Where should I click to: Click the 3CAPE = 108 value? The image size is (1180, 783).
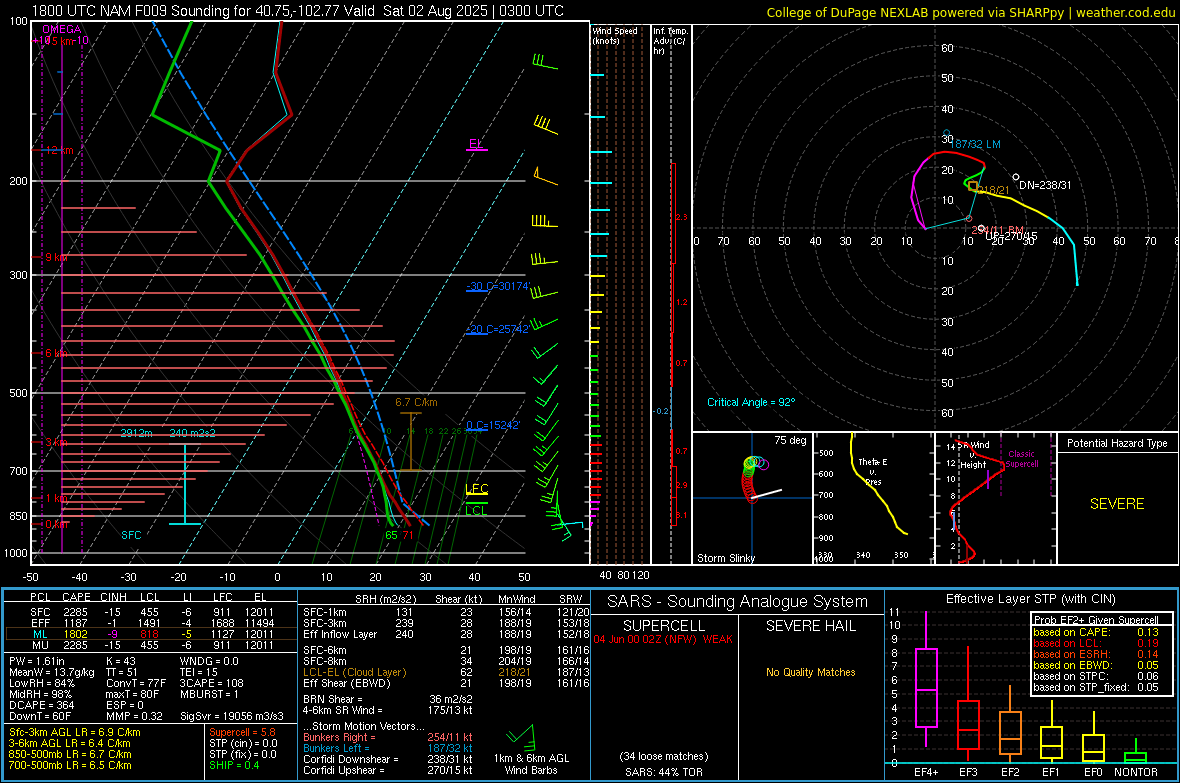212,683
